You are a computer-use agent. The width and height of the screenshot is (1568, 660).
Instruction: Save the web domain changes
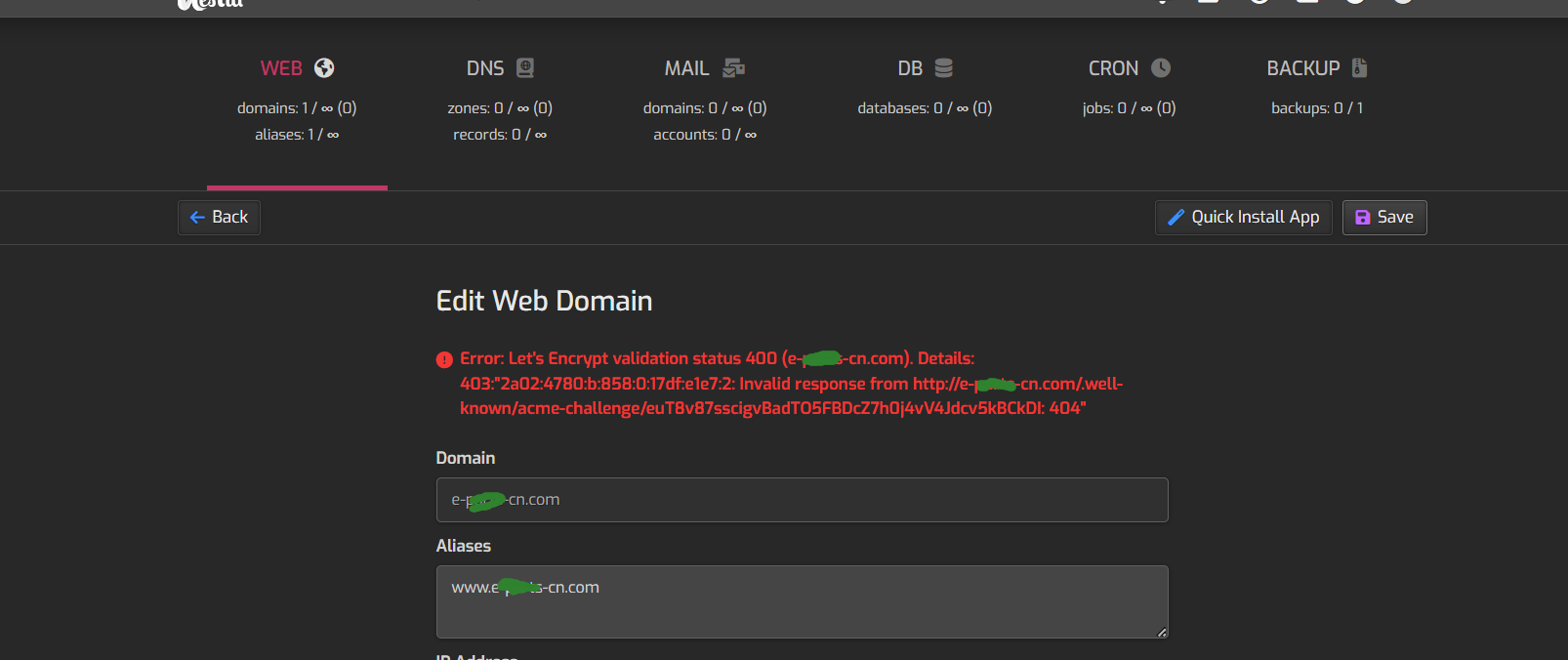(1384, 217)
